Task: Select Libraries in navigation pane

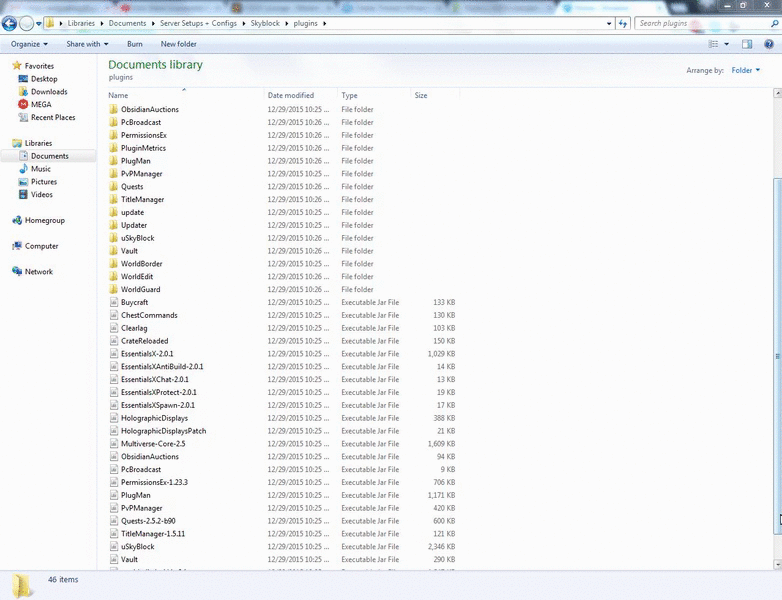Action: coord(38,143)
